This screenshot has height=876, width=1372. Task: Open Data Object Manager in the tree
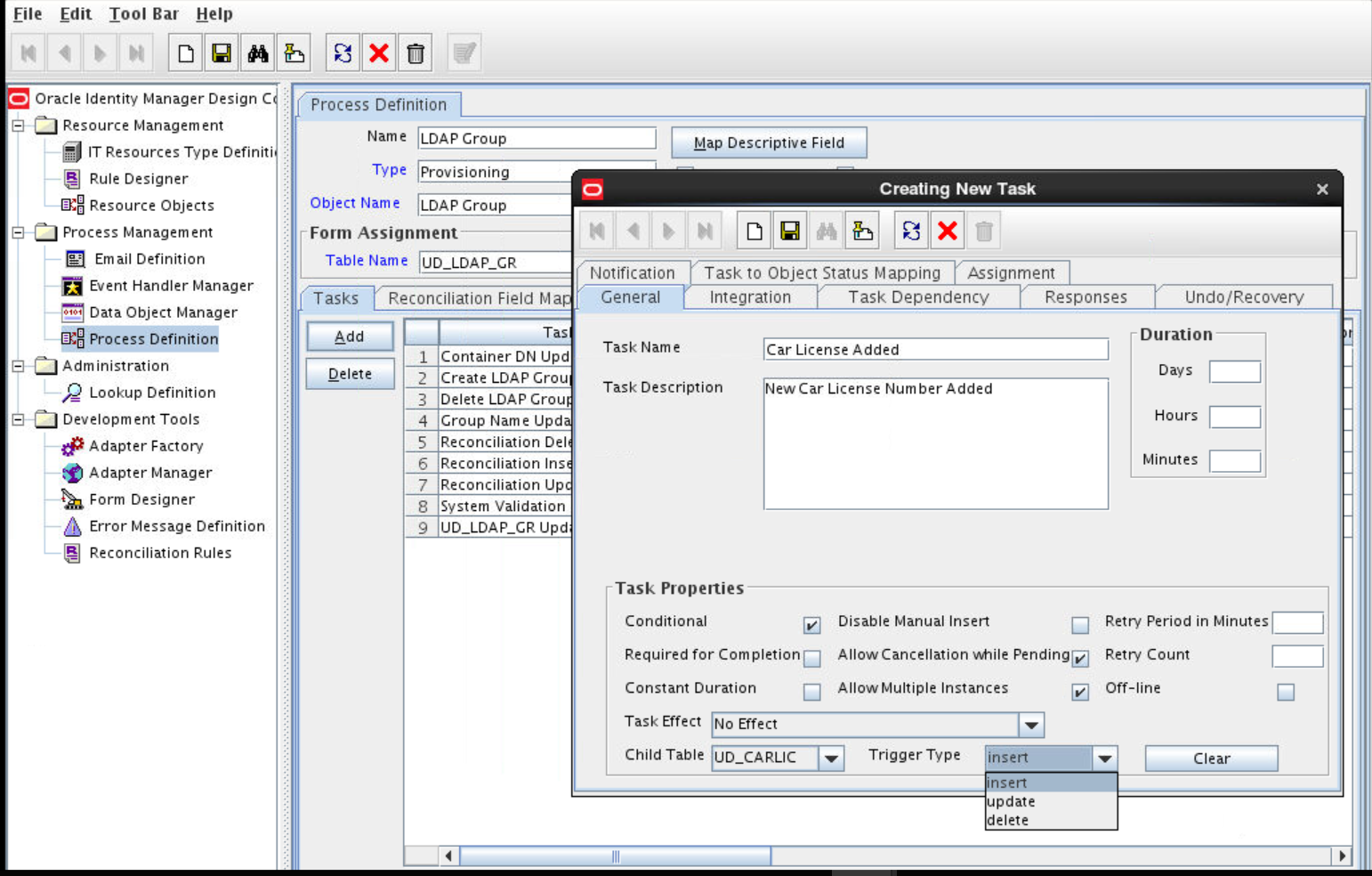click(163, 312)
